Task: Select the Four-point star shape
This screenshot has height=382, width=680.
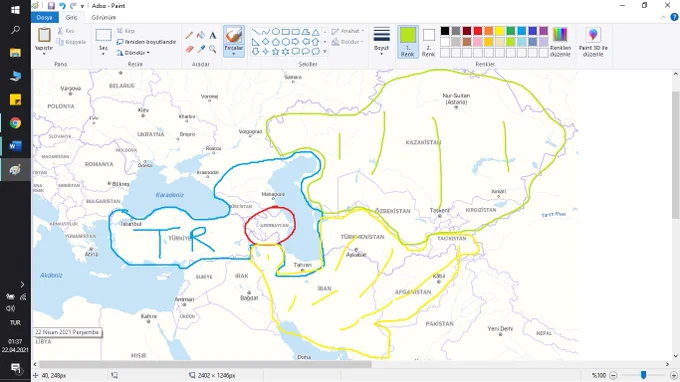Action: click(265, 52)
